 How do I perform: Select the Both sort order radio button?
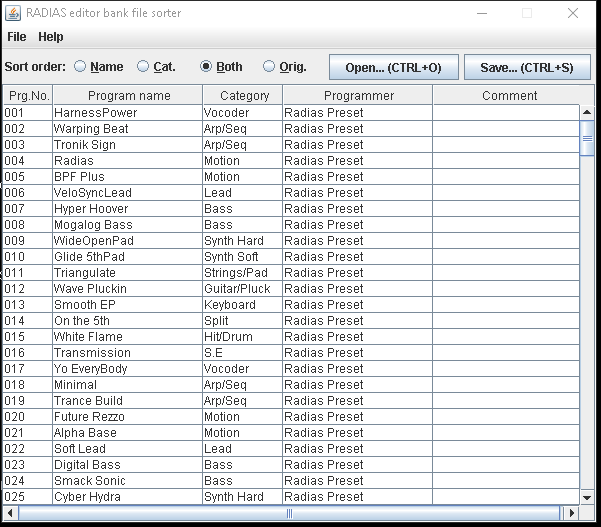tap(206, 66)
